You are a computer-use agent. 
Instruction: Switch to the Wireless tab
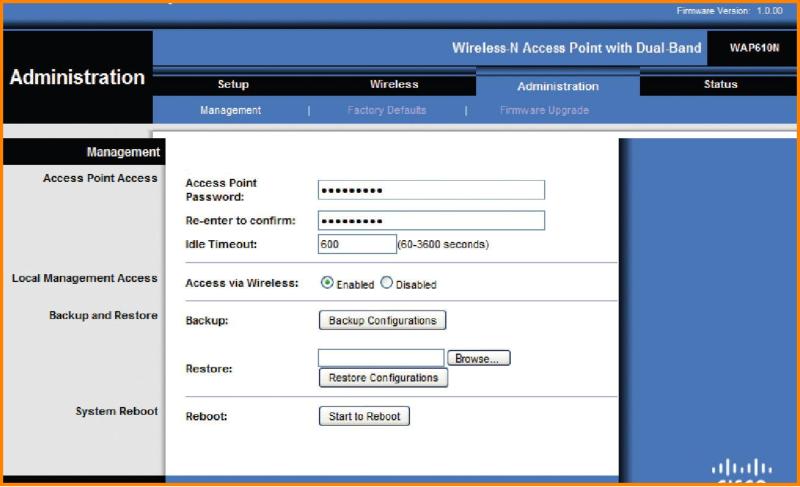394,85
